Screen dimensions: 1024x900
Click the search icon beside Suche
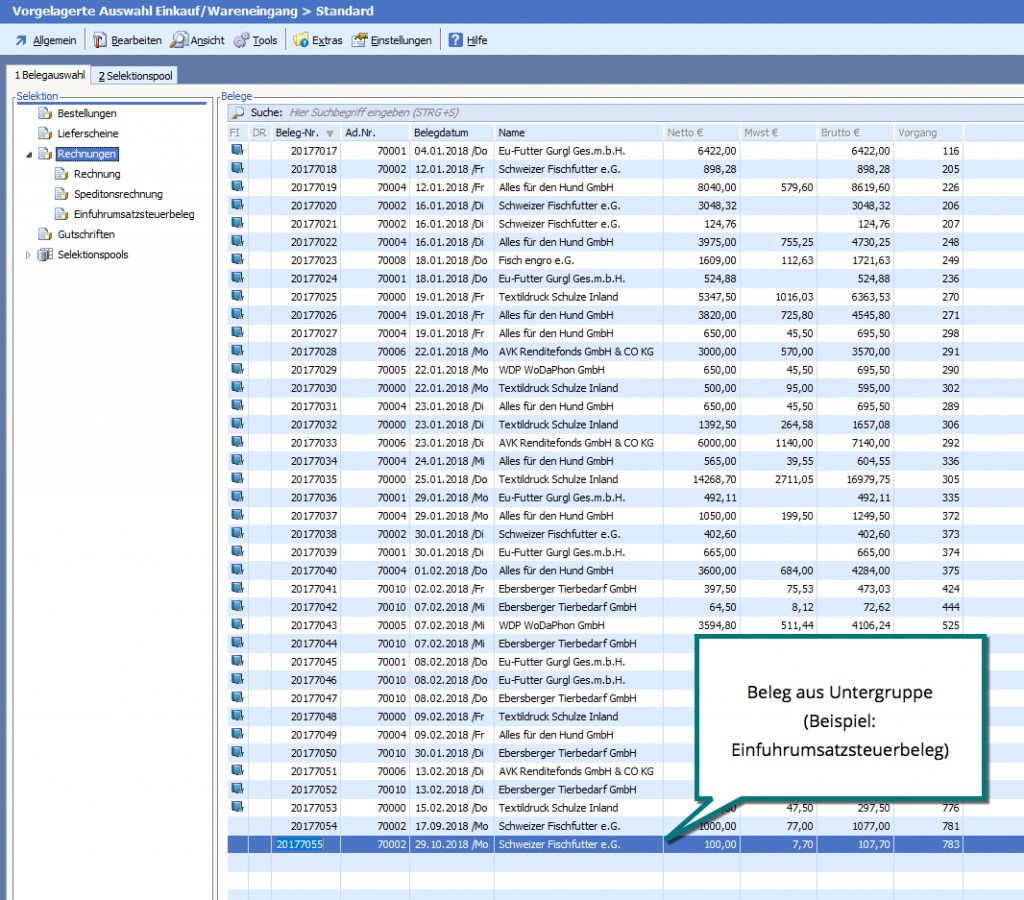coord(237,113)
